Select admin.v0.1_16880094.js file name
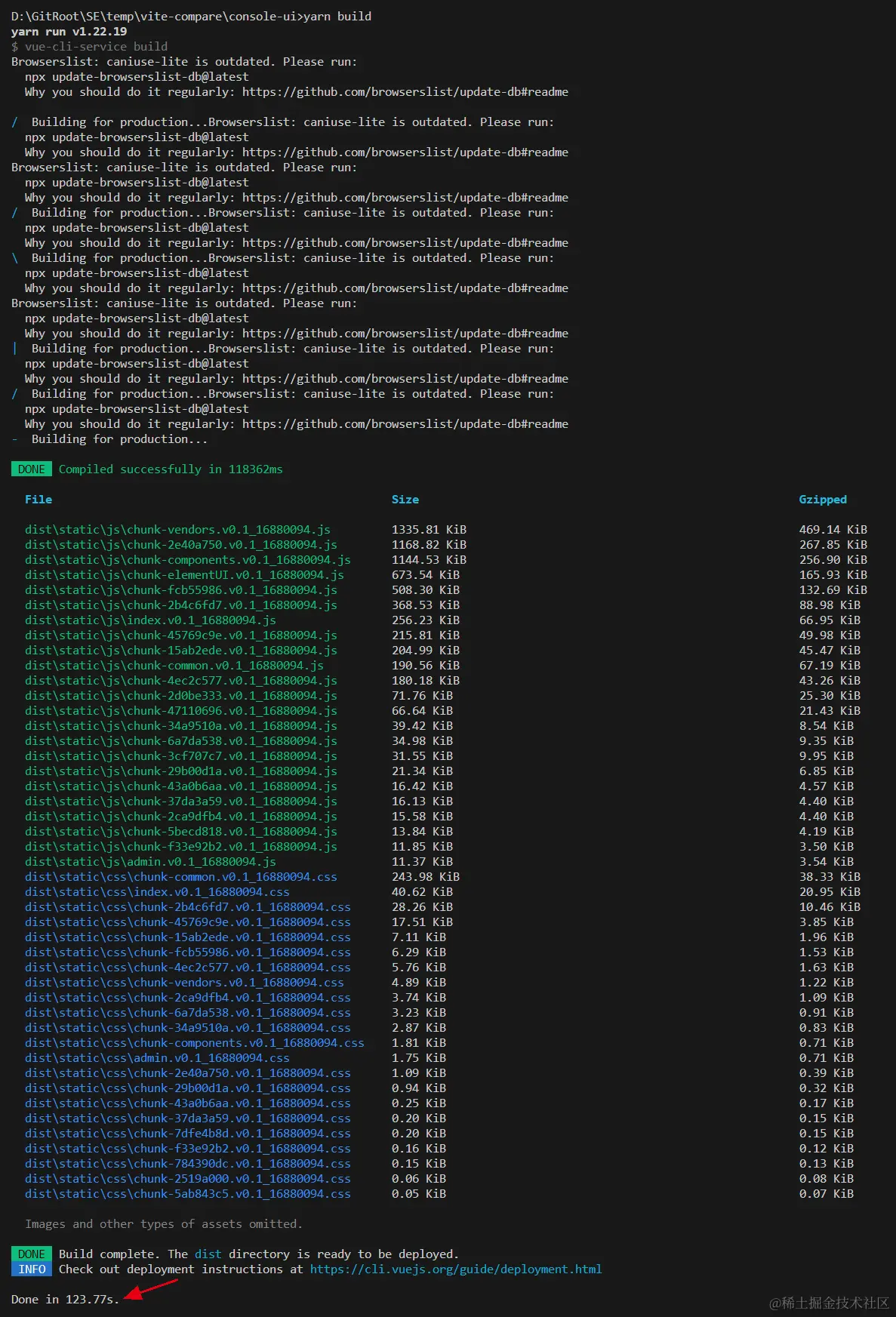896x1317 pixels. pyautogui.click(x=150, y=862)
